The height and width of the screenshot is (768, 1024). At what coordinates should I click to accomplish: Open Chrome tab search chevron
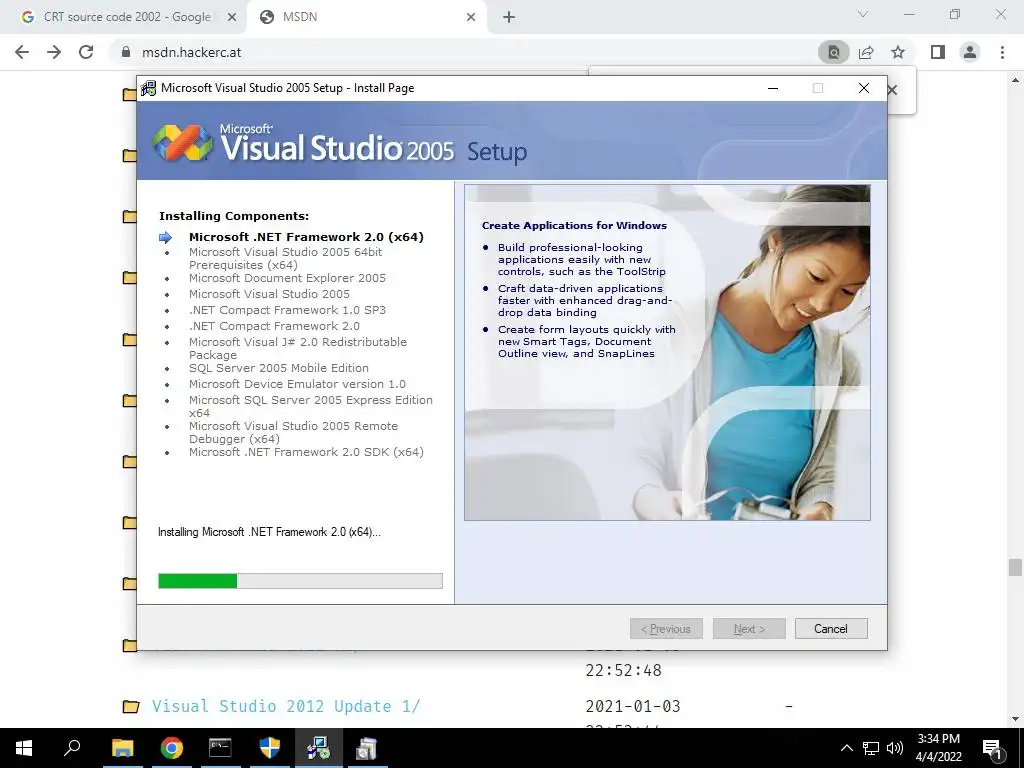pyautogui.click(x=863, y=14)
